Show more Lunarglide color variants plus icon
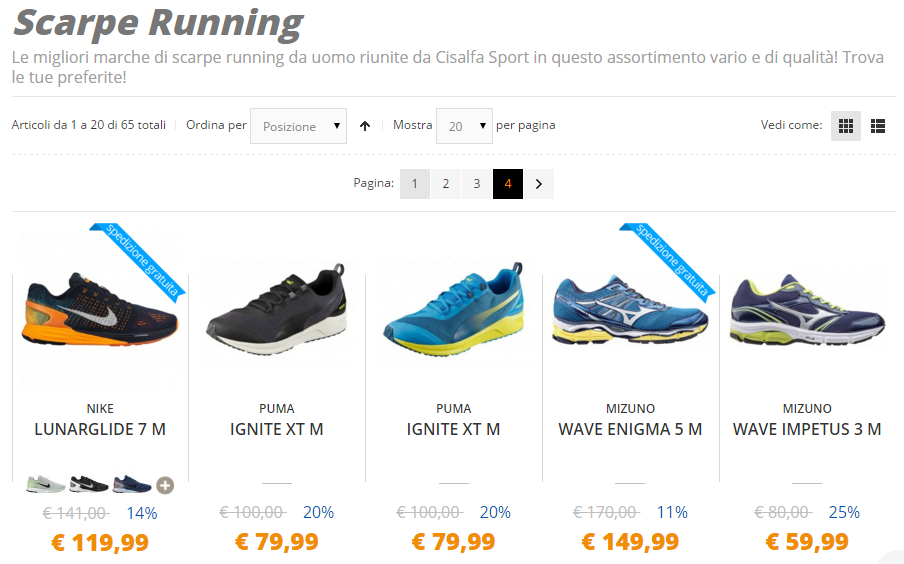 pyautogui.click(x=165, y=486)
